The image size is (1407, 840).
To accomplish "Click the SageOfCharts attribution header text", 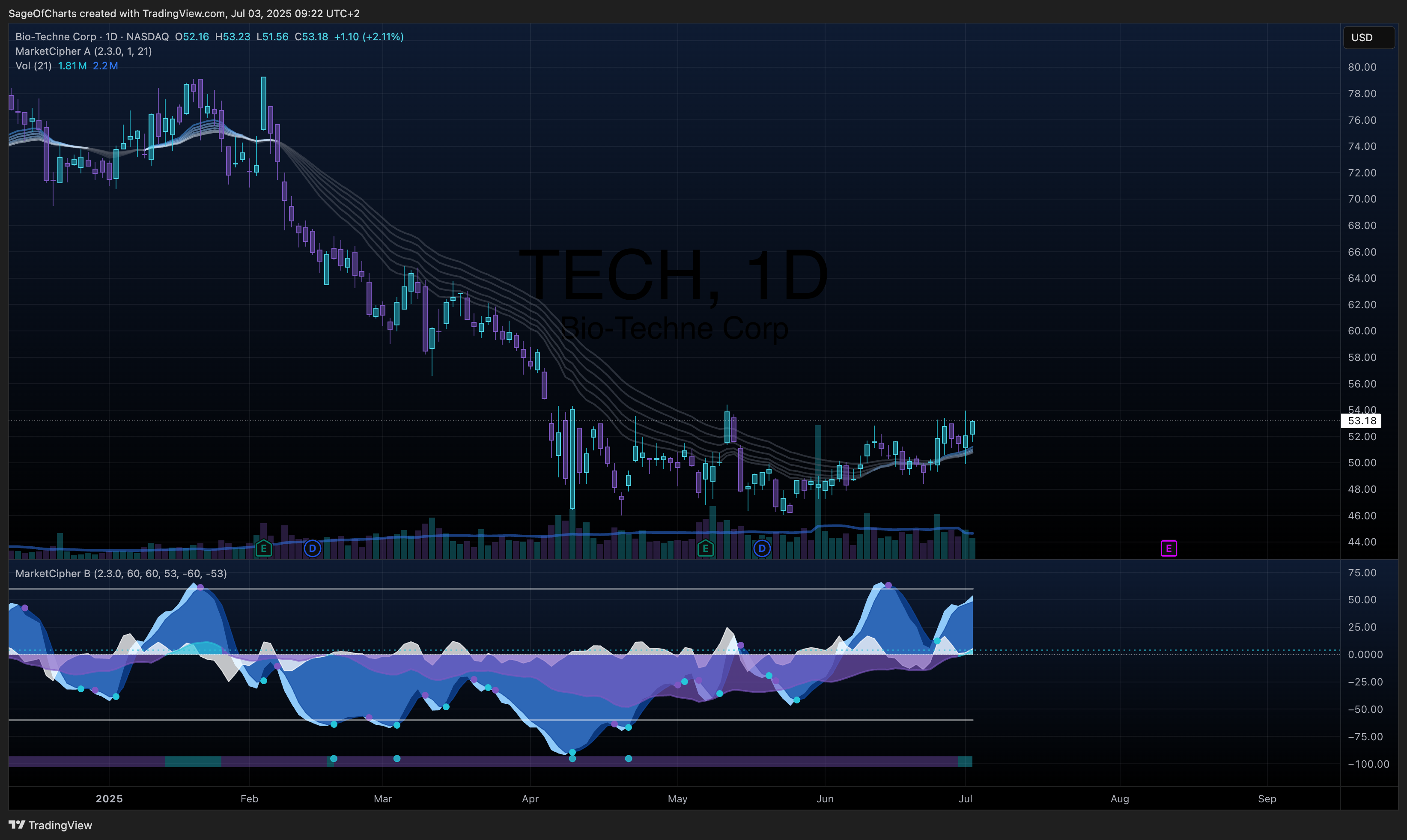I will [x=184, y=13].
